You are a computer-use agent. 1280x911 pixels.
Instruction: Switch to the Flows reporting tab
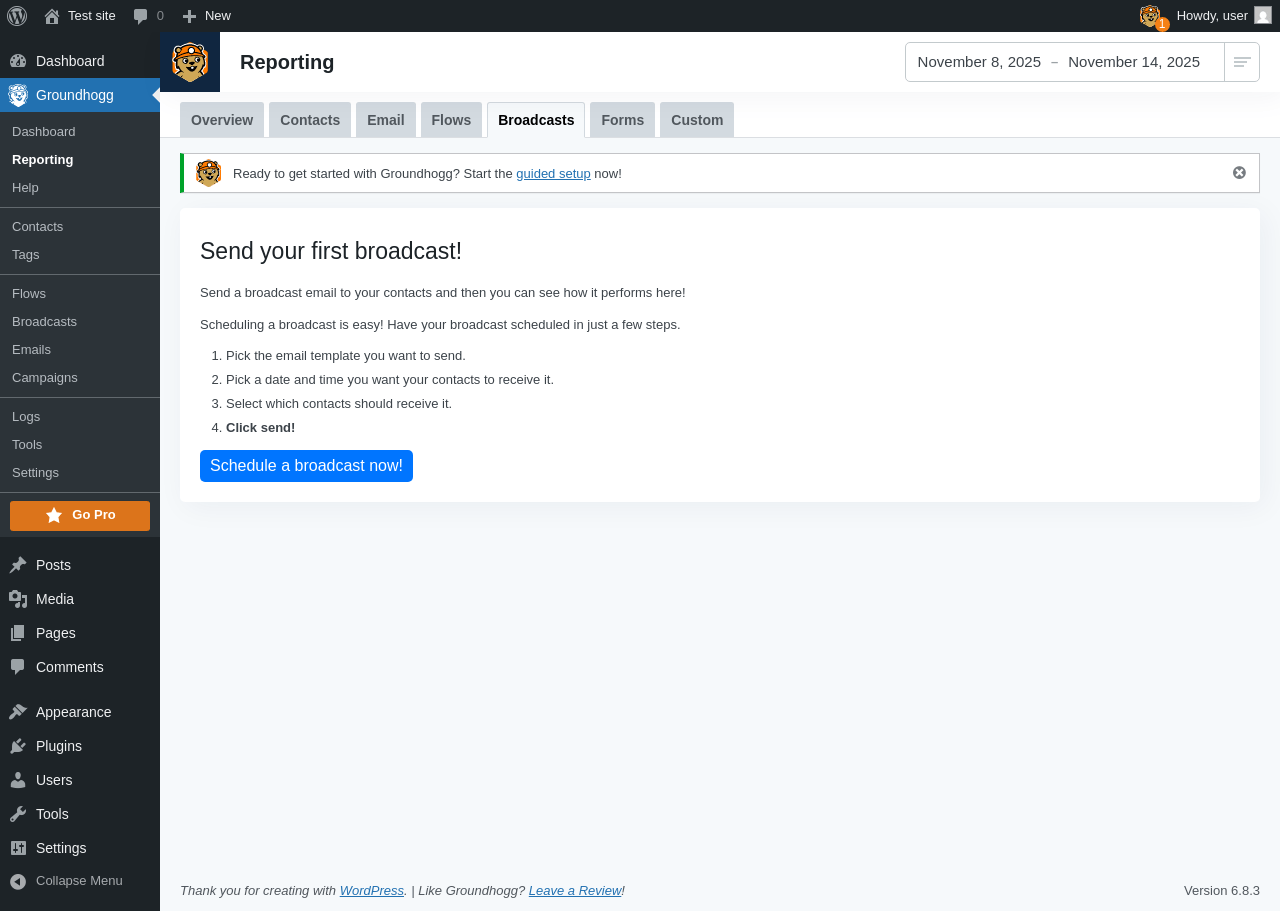(451, 120)
